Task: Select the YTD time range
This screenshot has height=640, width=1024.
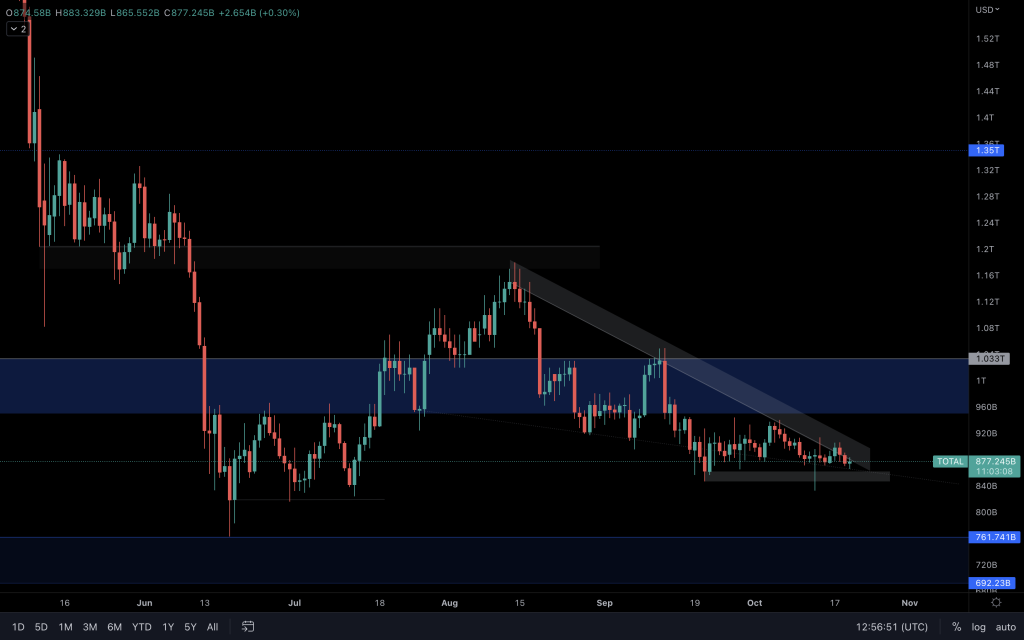Action: [142, 627]
